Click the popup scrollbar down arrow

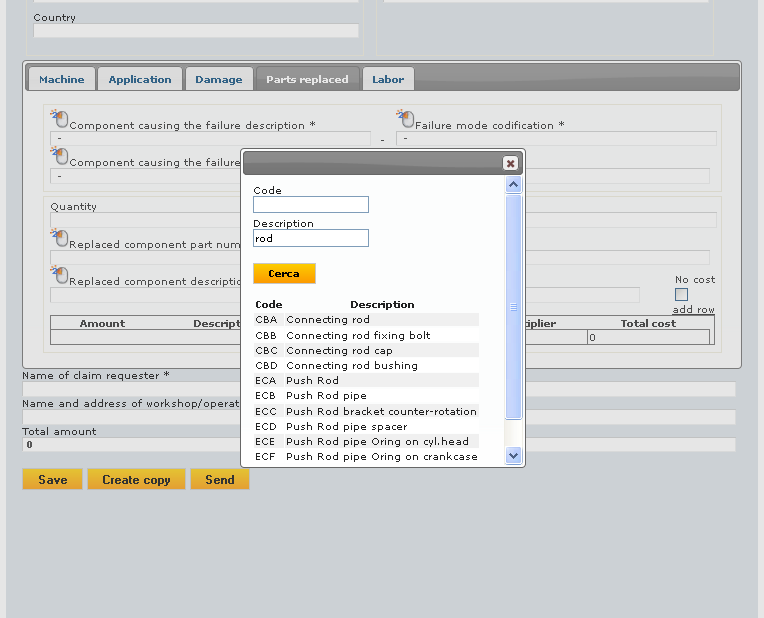513,456
